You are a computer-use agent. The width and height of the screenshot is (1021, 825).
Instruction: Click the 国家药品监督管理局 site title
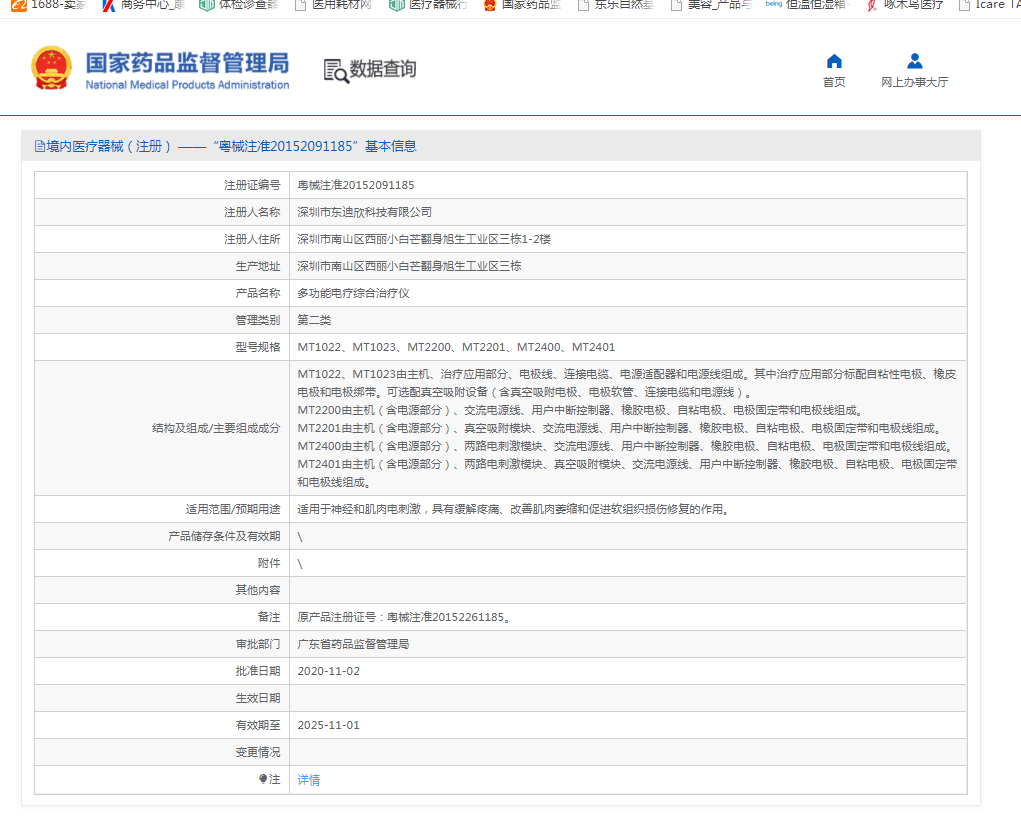187,63
